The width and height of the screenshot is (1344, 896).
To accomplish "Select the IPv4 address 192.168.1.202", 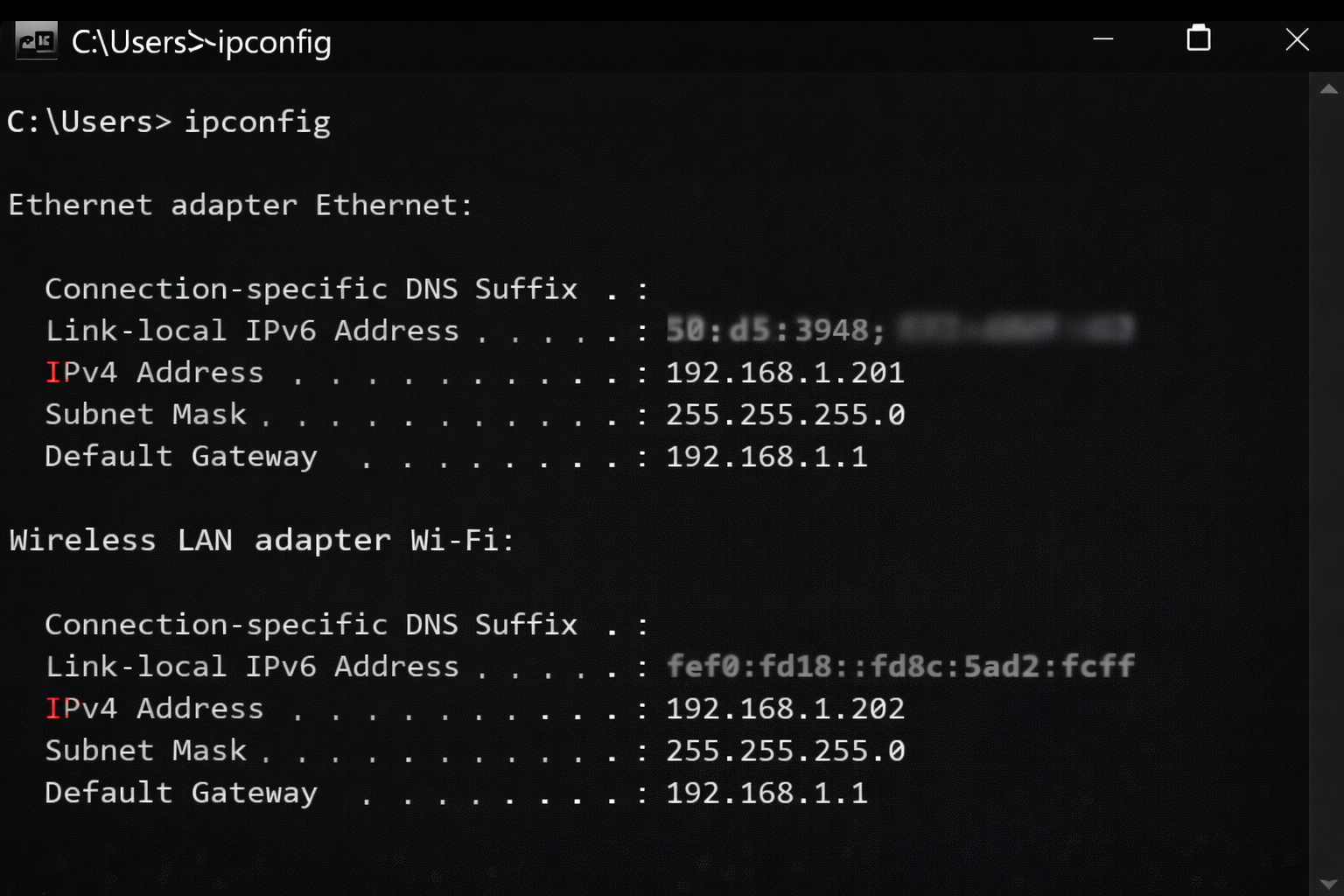I will click(x=785, y=708).
